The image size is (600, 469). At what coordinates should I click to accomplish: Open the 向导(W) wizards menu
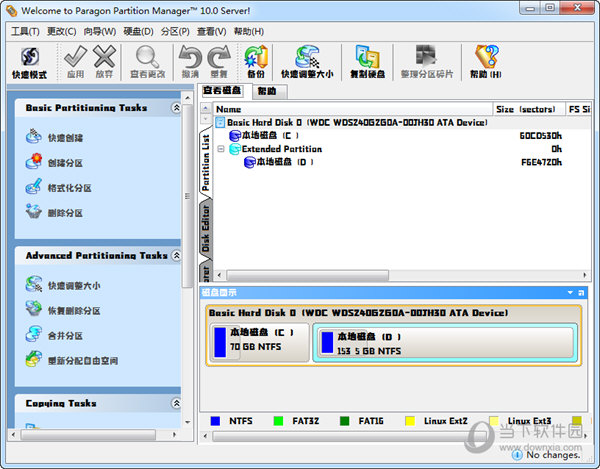click(99, 31)
